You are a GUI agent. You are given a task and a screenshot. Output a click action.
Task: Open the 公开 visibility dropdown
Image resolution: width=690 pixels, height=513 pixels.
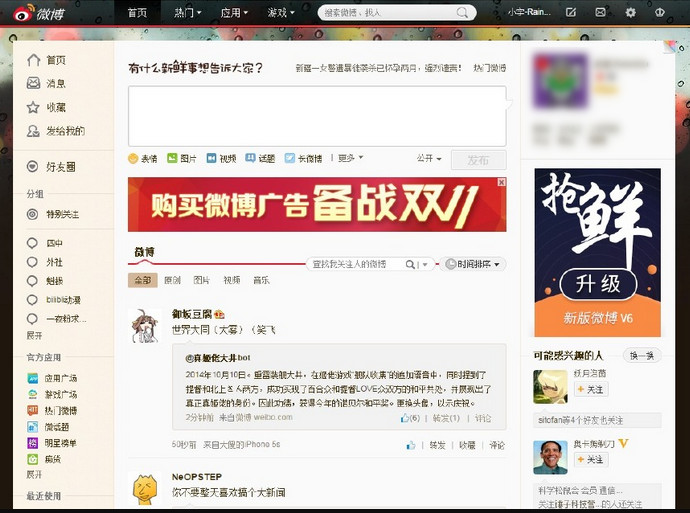429,158
